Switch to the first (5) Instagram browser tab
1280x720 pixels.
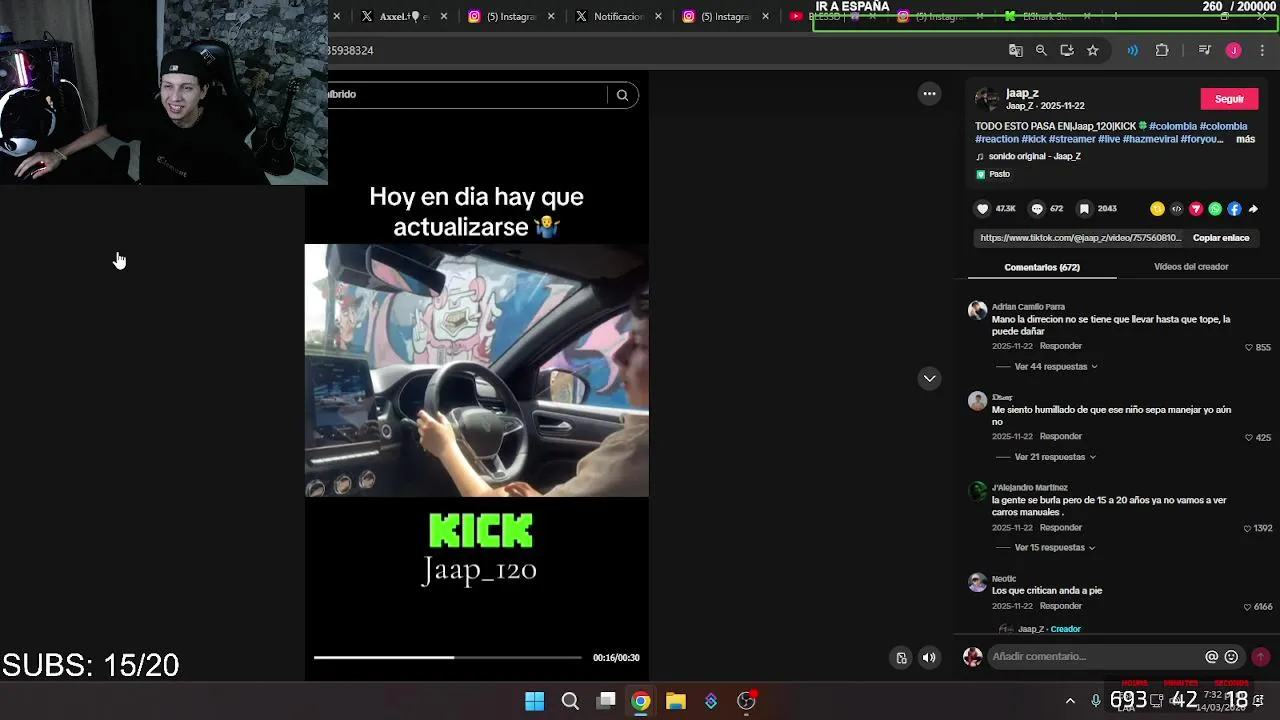[x=511, y=16]
